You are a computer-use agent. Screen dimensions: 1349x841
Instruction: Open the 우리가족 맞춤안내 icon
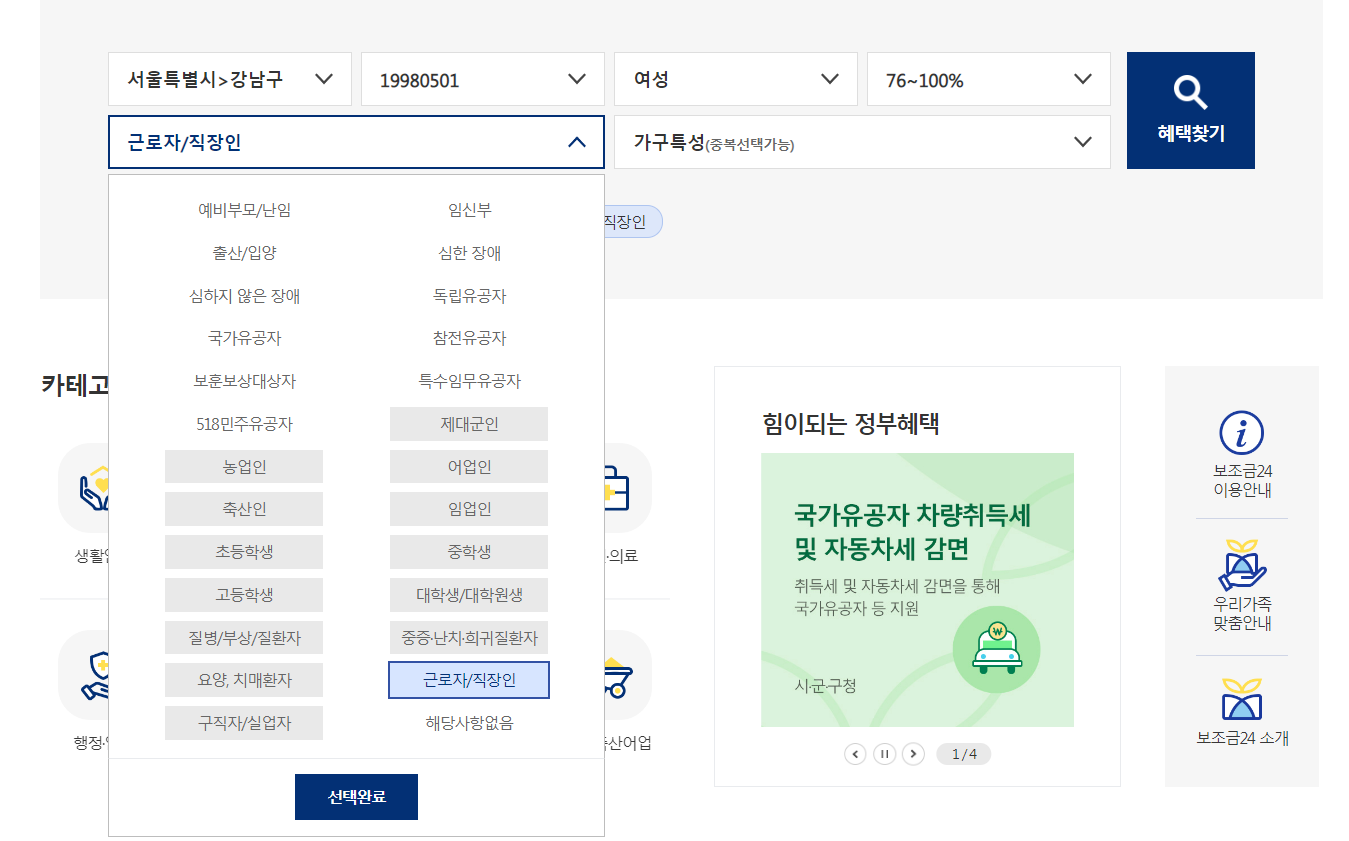tap(1241, 566)
